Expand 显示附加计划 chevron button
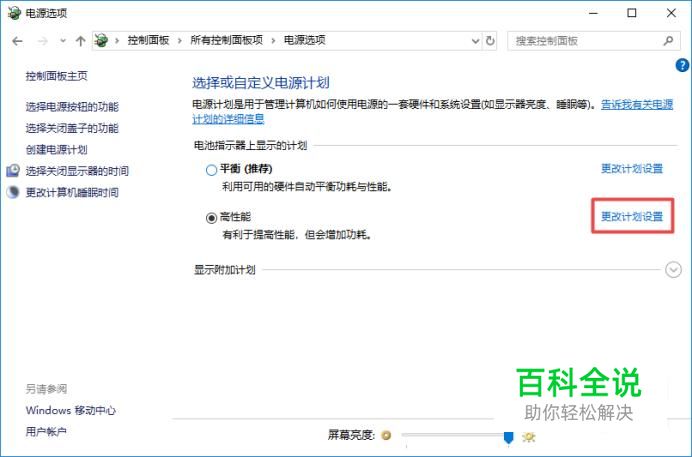Viewport: 692px width, 457px height. (x=673, y=270)
